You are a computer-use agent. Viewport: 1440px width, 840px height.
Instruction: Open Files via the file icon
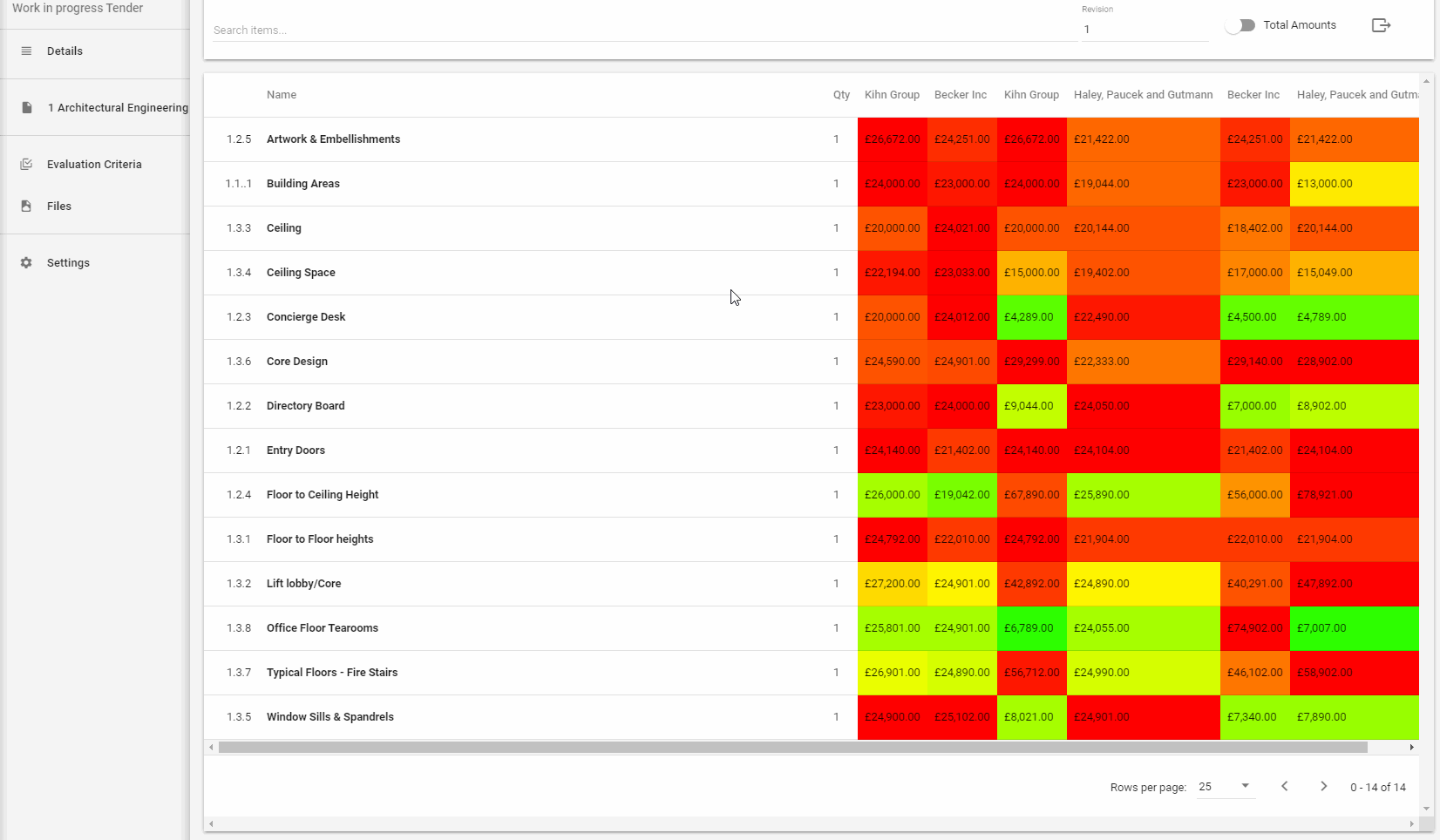pos(25,206)
